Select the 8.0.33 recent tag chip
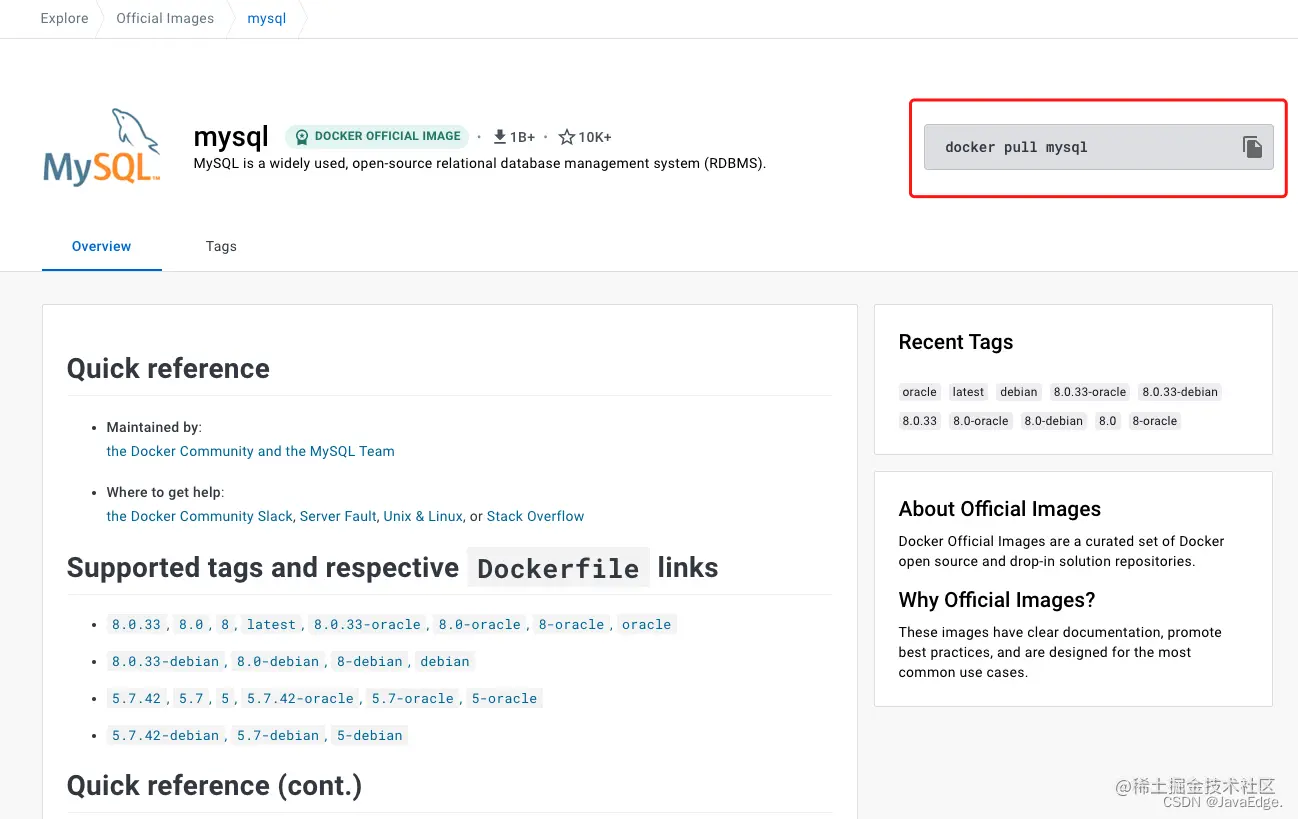 920,421
